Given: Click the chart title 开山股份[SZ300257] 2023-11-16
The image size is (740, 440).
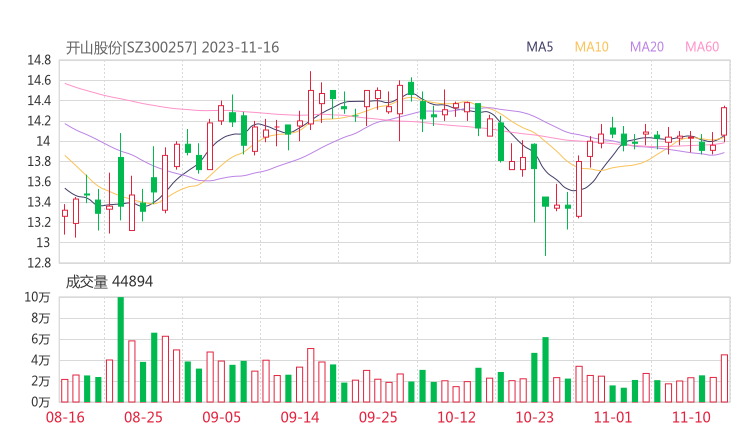Looking at the screenshot, I should coord(172,48).
